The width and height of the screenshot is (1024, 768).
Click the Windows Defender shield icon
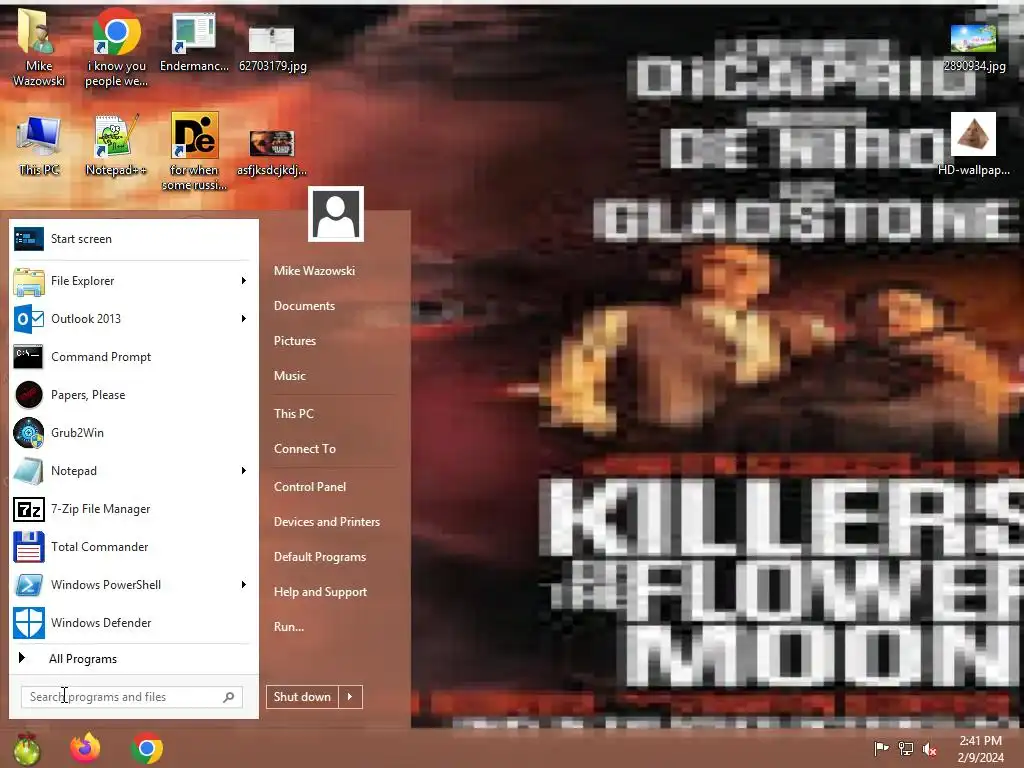pos(29,623)
